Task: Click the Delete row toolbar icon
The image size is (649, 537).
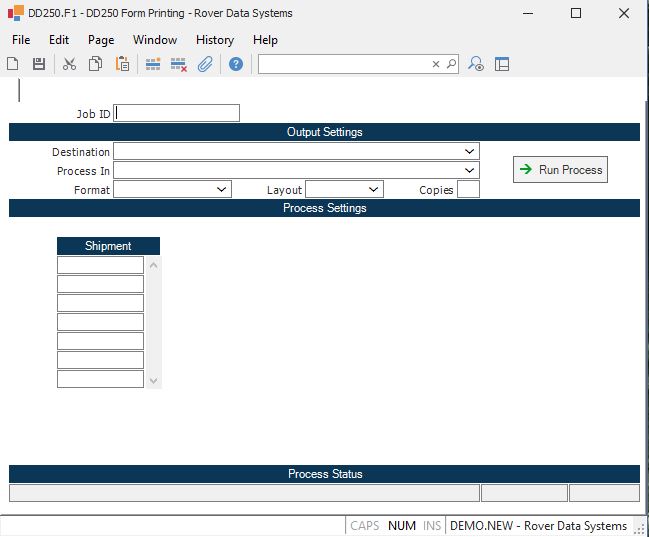Action: tap(179, 64)
